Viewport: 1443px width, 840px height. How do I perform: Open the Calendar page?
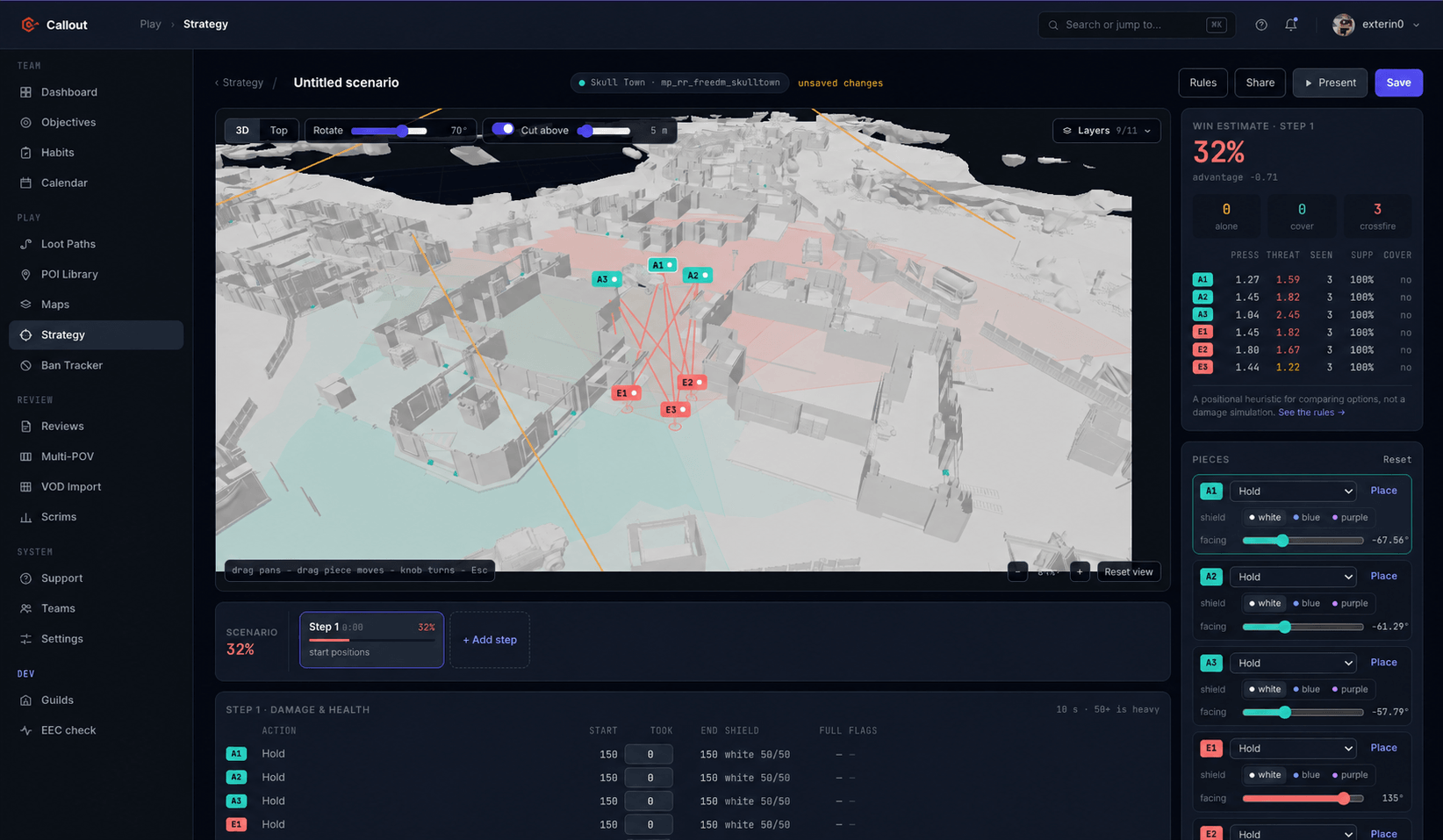pos(96,183)
